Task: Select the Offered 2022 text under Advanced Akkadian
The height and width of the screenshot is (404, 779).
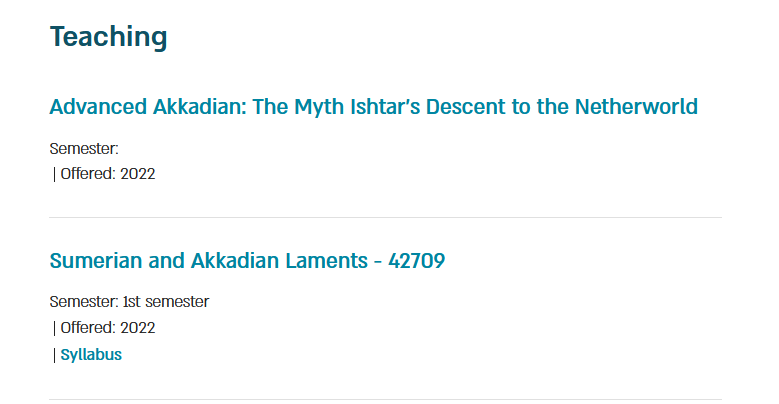Action: pos(108,174)
